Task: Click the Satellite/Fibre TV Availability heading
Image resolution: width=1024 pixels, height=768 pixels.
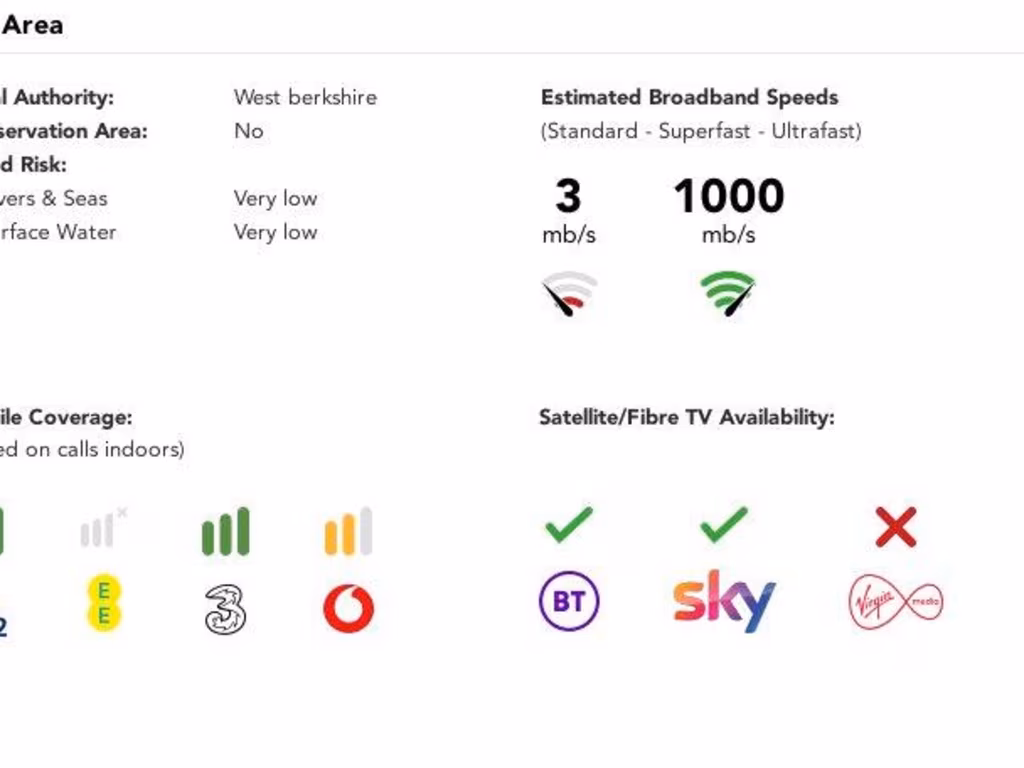Action: point(686,417)
